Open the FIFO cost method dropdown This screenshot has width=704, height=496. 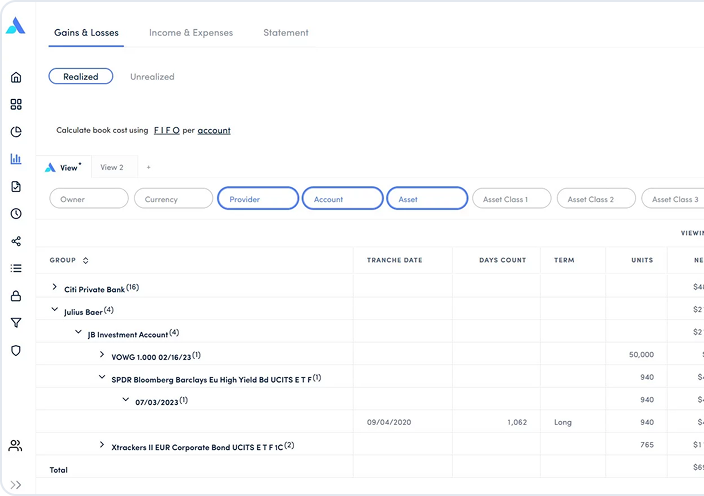[167, 131]
